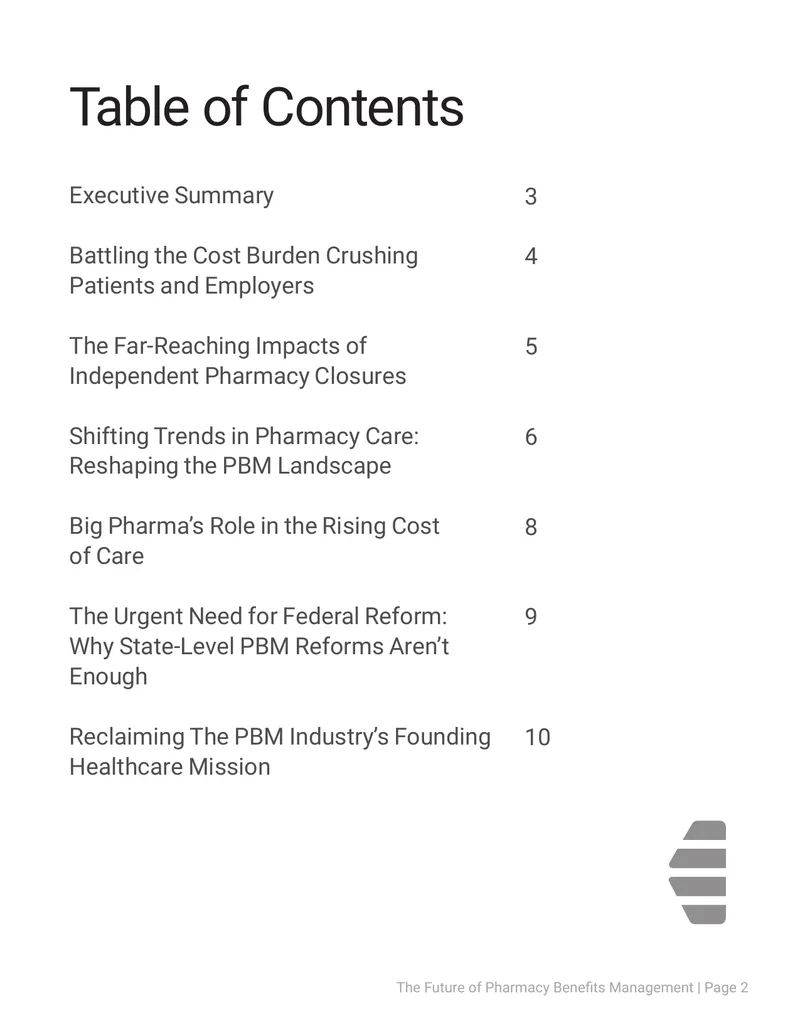
Task: Click the gray striped logo icon
Action: pos(698,872)
